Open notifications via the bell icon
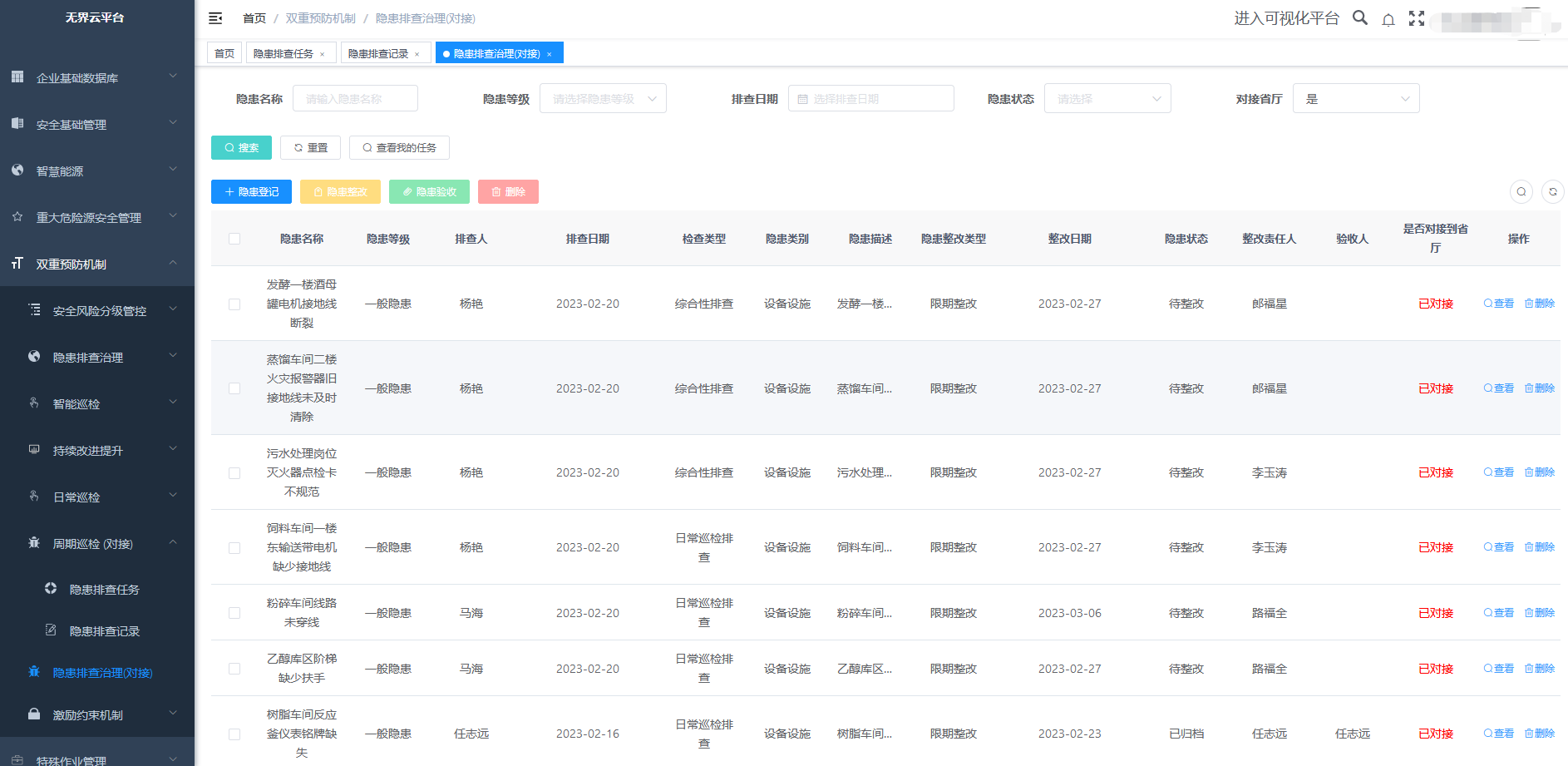Screen dimensions: 1568x766 pyautogui.click(x=1388, y=19)
